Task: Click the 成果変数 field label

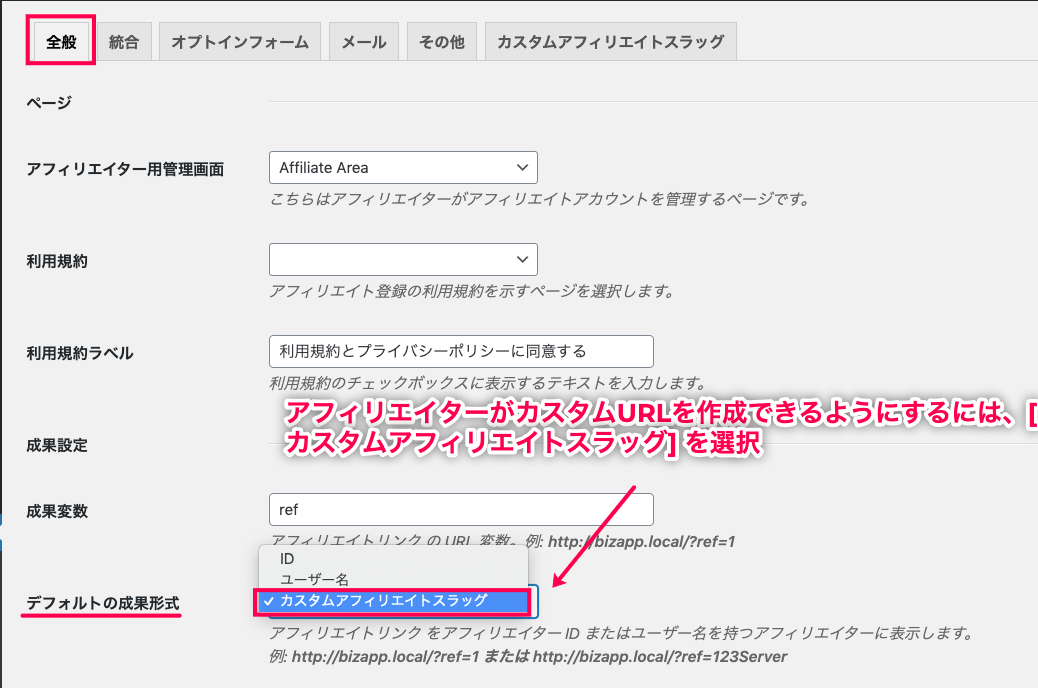Action: [x=57, y=511]
